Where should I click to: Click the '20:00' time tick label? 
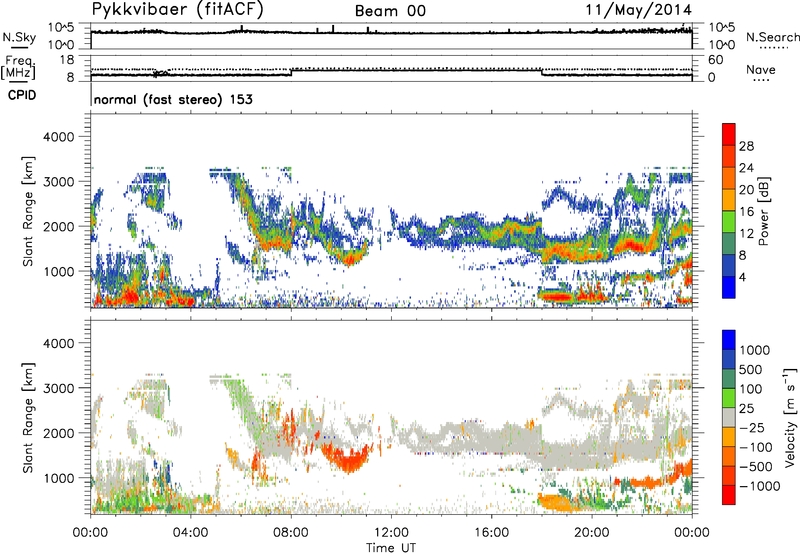(x=592, y=533)
